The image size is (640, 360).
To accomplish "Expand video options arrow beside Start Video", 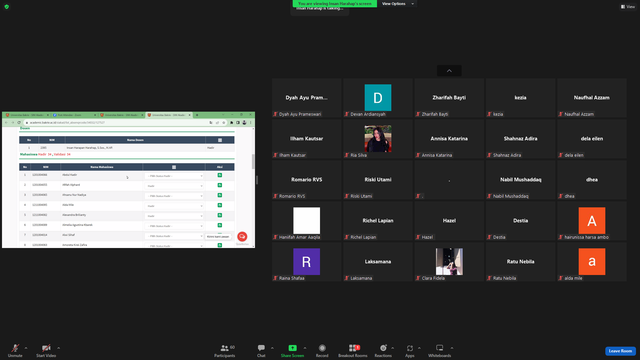I will pos(58,348).
